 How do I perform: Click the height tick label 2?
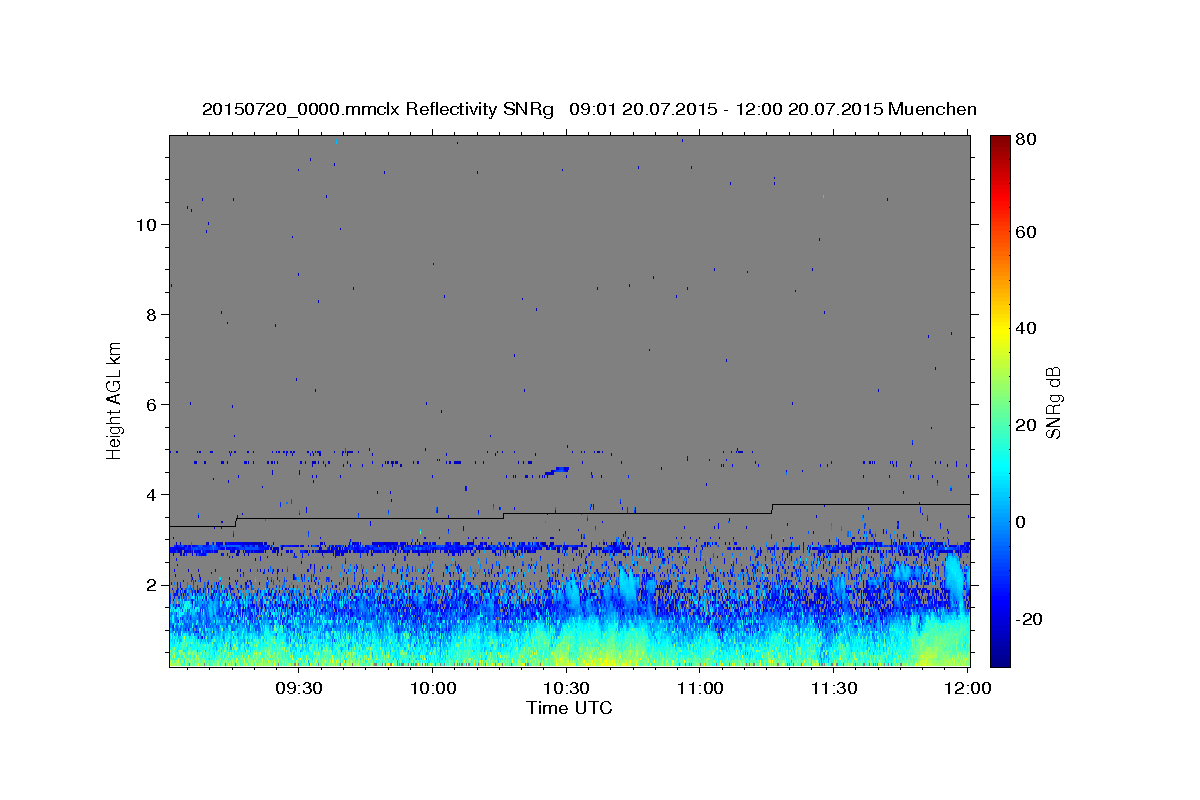151,584
